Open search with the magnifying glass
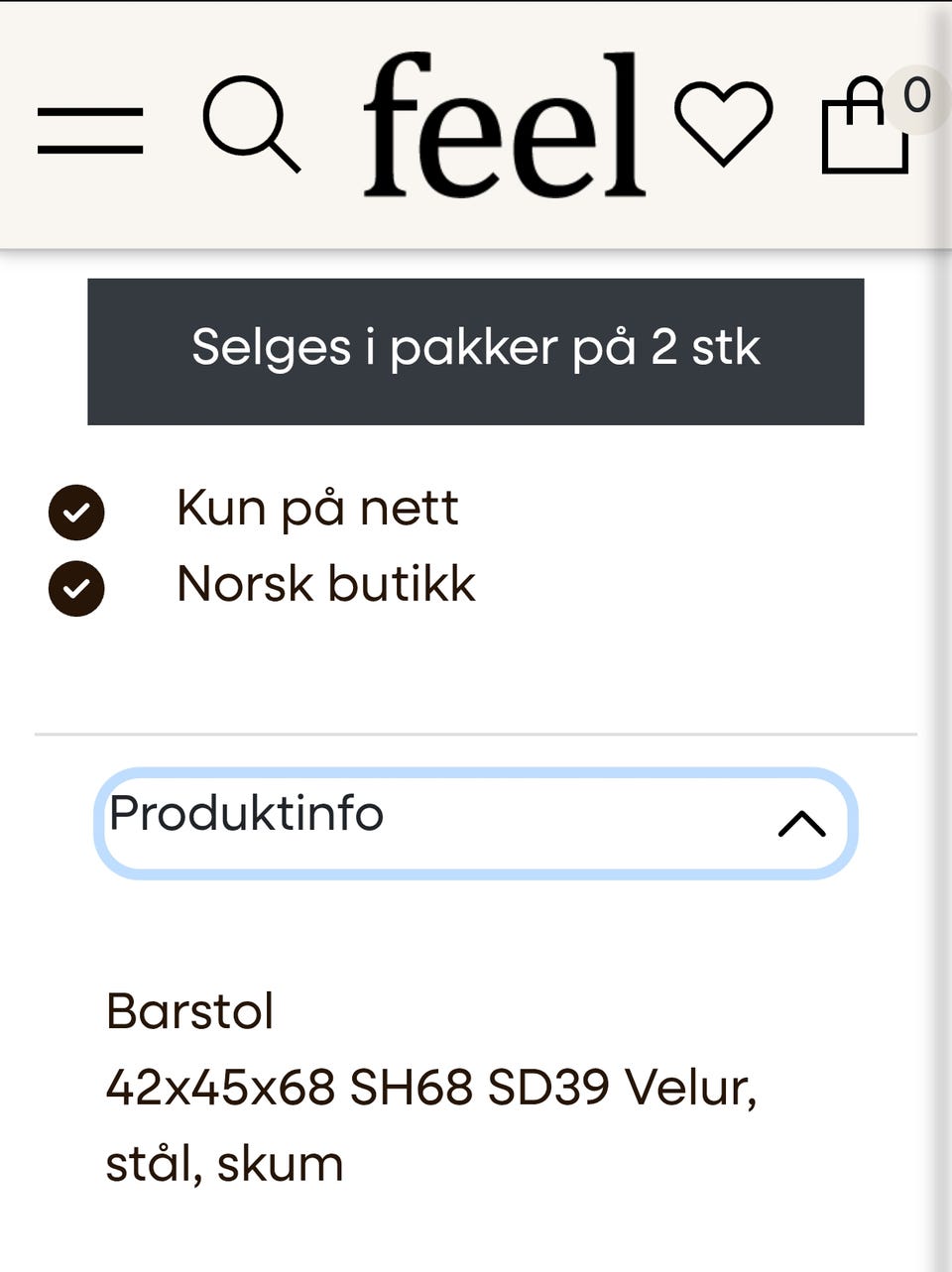This screenshot has height=1272, width=952. (250, 124)
